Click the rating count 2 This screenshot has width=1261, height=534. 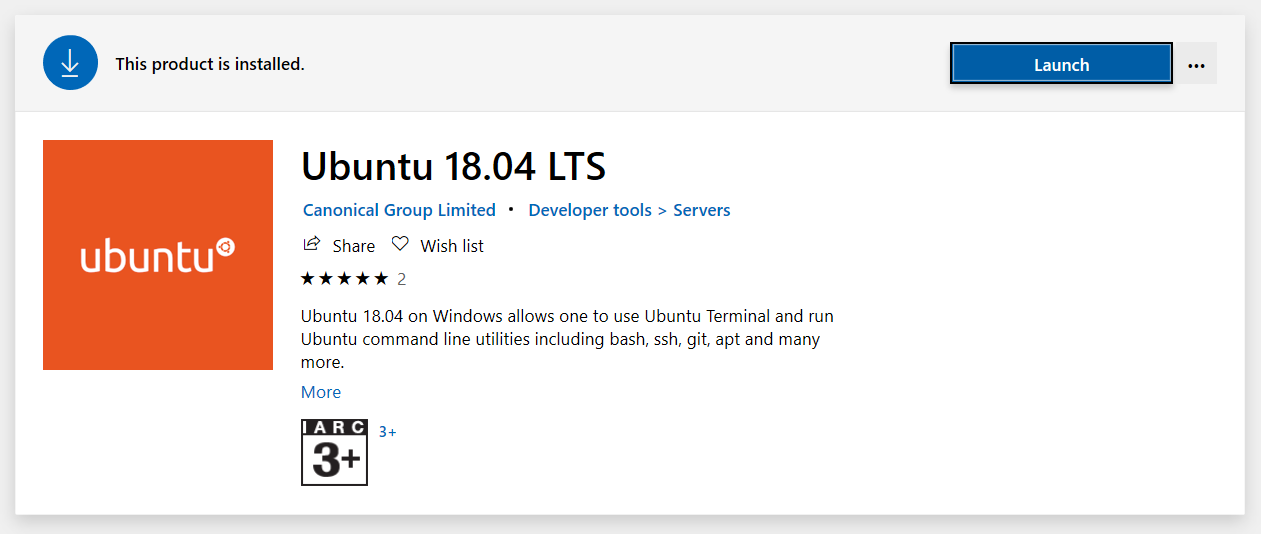tap(402, 279)
